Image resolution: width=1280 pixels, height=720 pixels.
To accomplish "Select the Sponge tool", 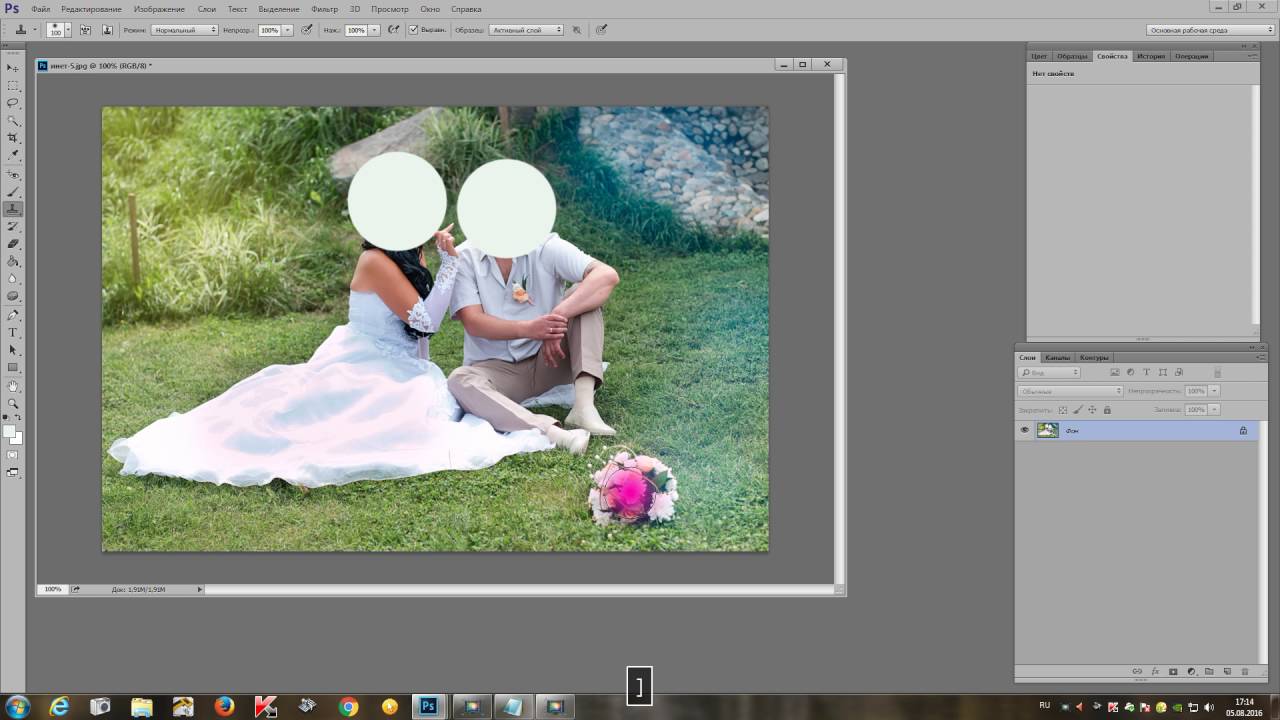I will [13, 297].
